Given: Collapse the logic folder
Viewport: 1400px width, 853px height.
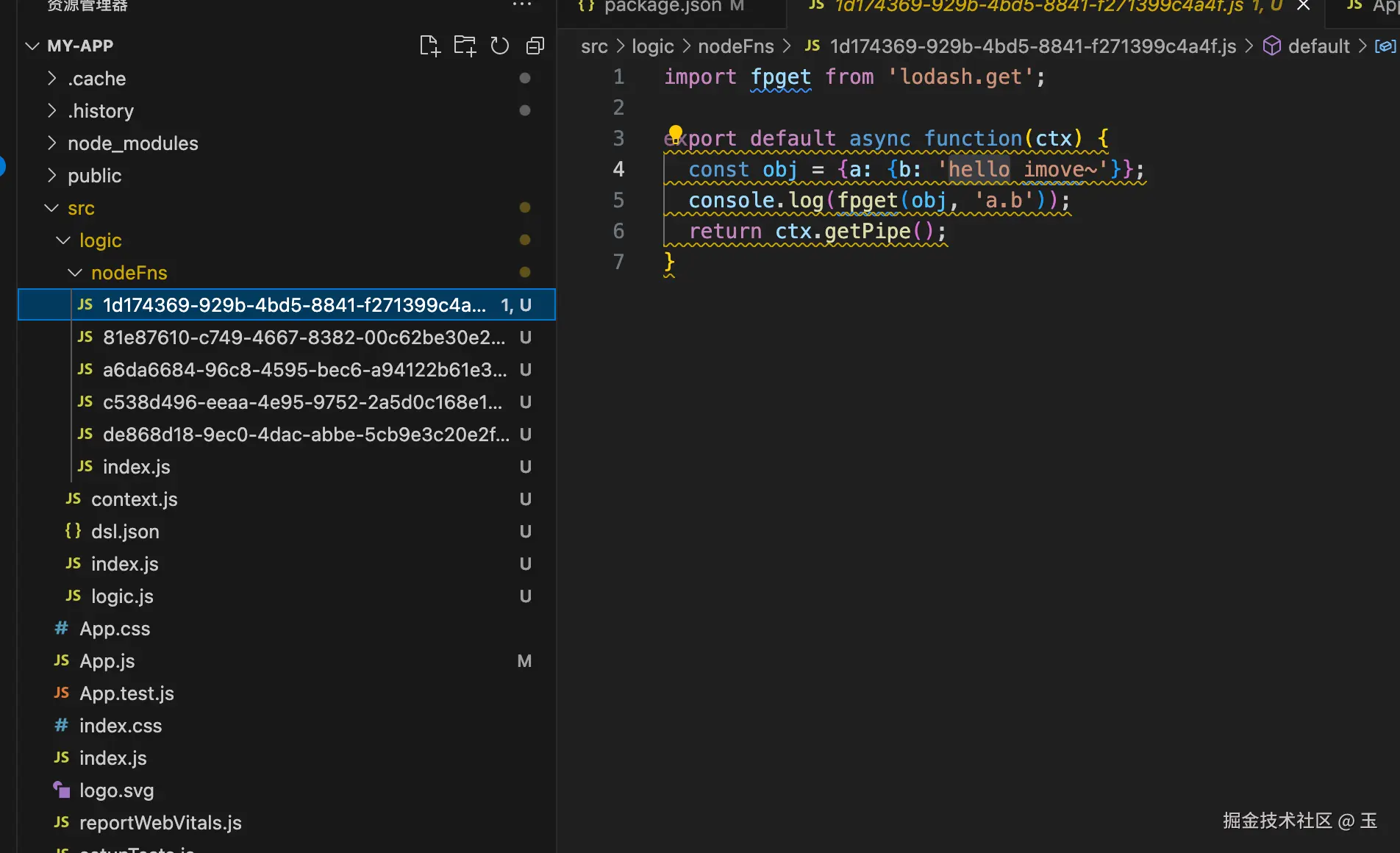Looking at the screenshot, I should (63, 240).
